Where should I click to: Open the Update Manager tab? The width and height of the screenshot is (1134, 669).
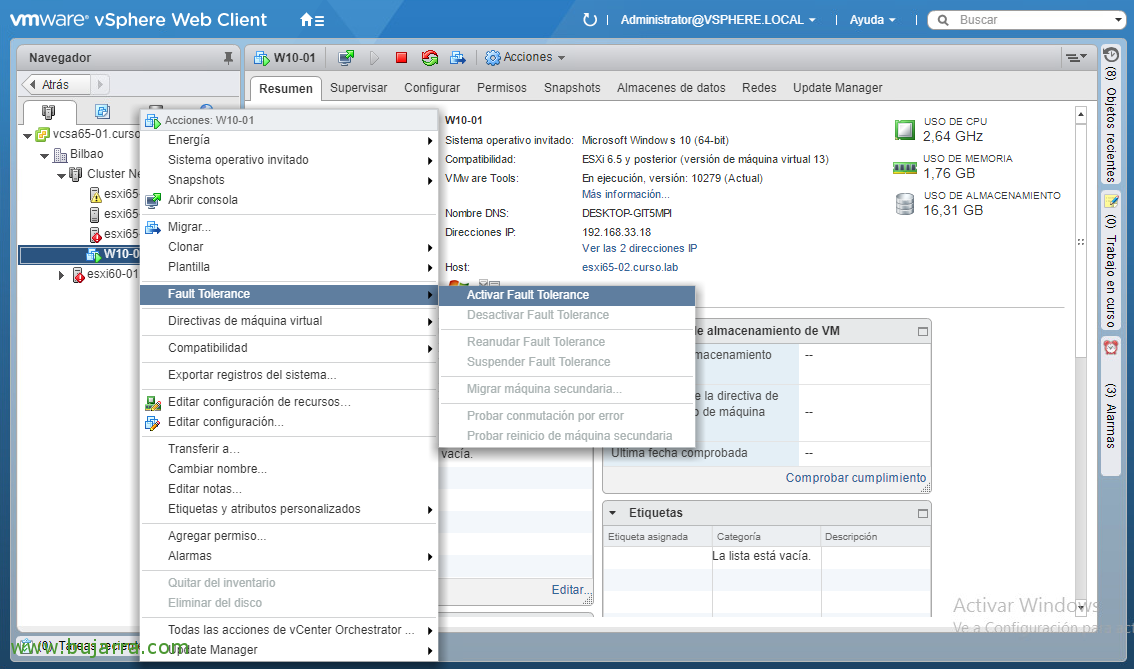(x=837, y=88)
